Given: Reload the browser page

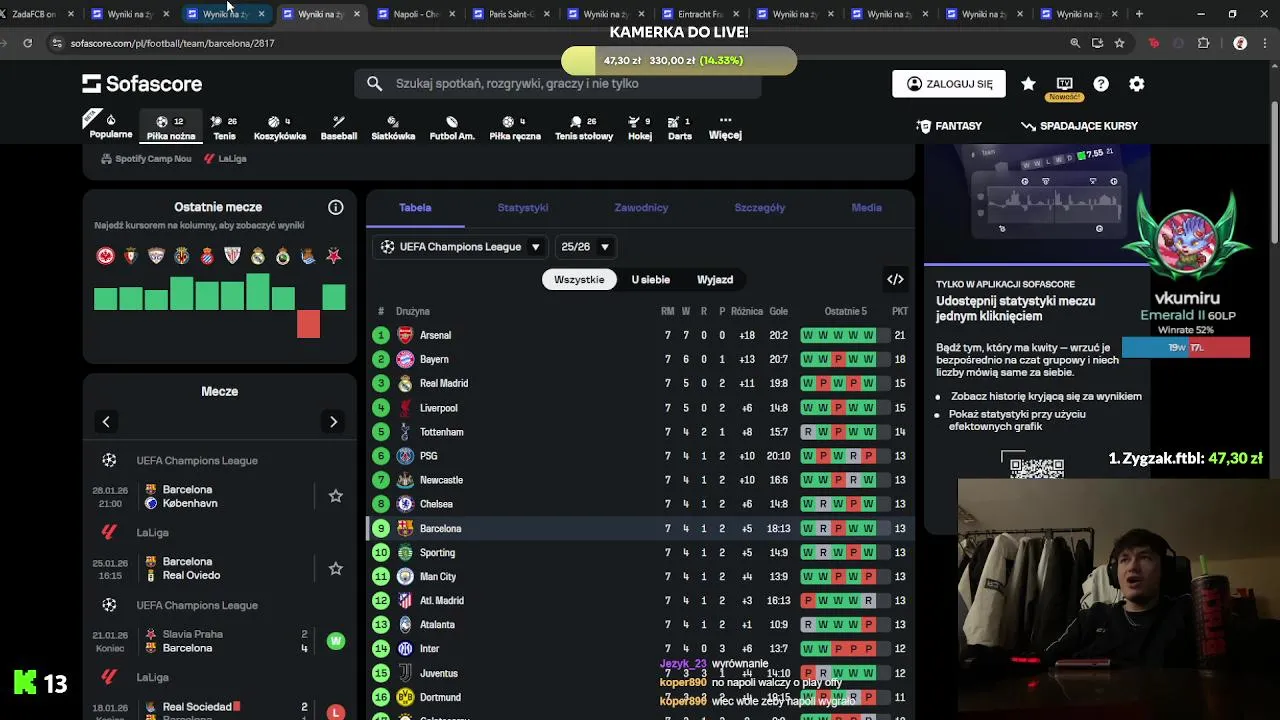Looking at the screenshot, I should tap(27, 43).
